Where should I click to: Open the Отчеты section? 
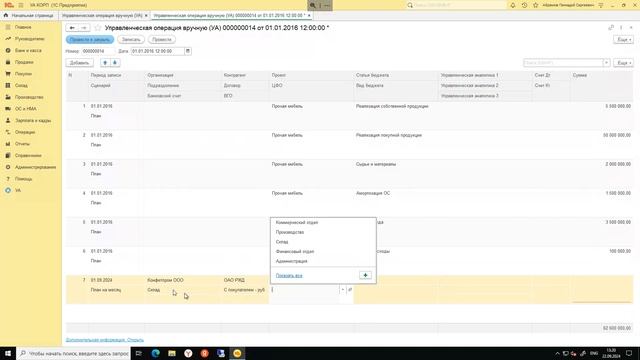22,144
